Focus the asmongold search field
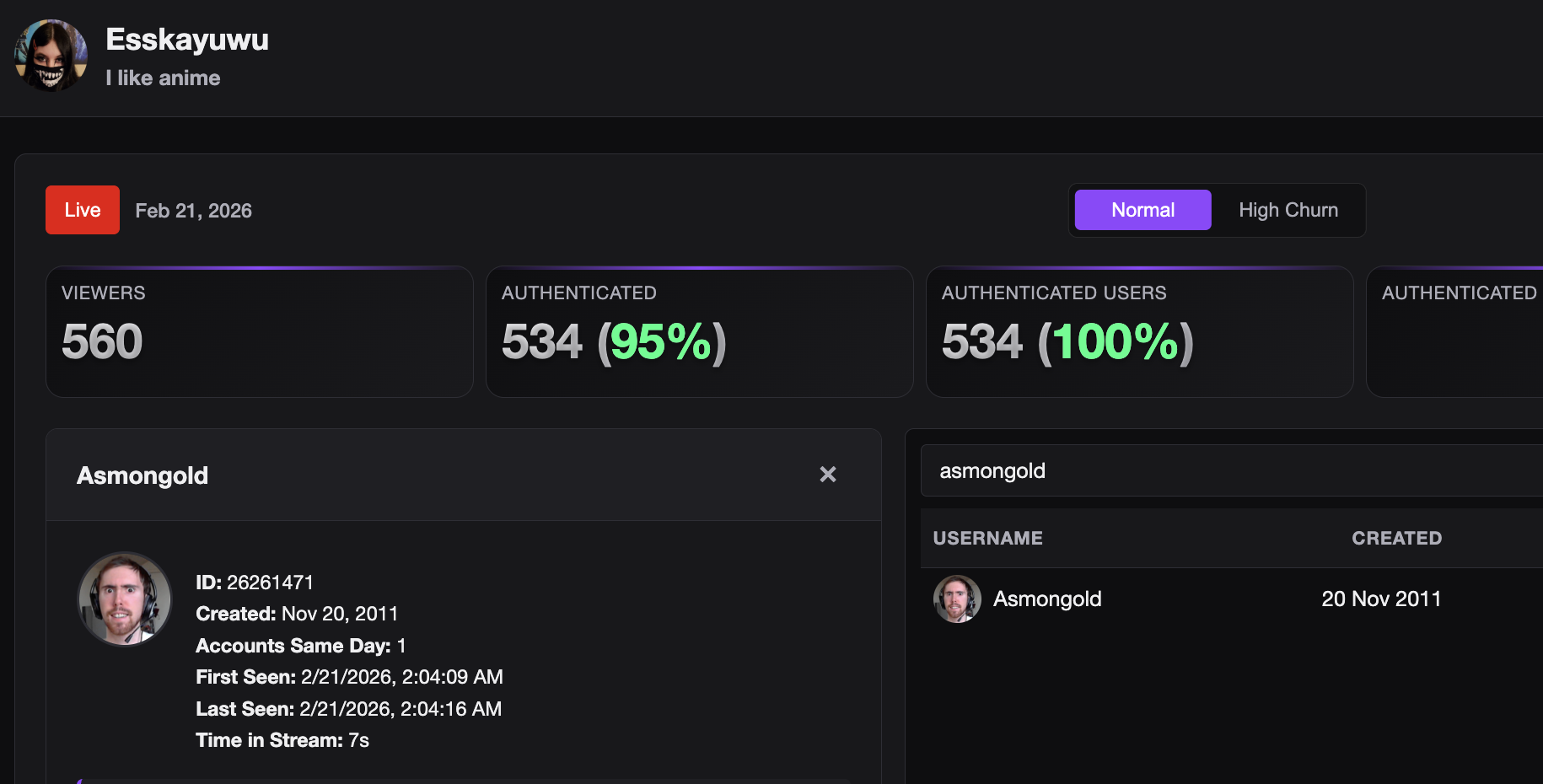This screenshot has width=1543, height=784. (1232, 470)
